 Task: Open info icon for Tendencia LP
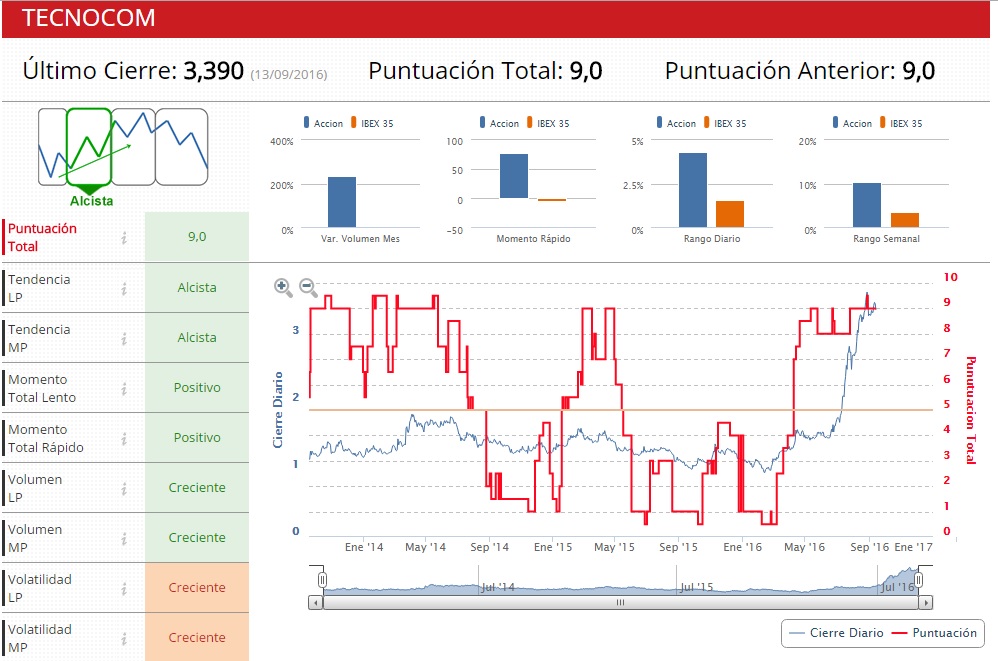point(124,288)
